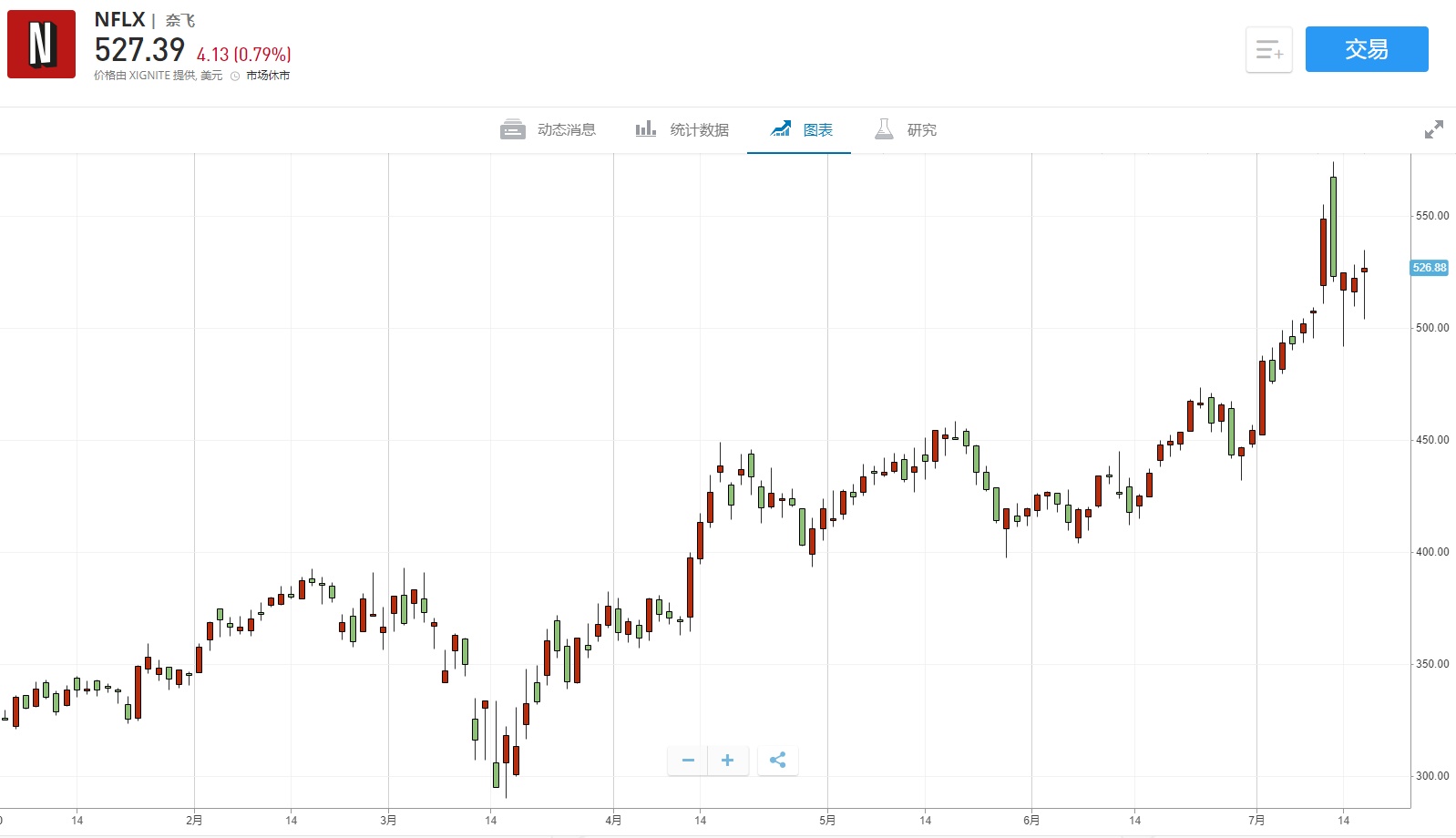1456x838 pixels.
Task: Click the clock icon beside 市场休市
Action: 235,77
